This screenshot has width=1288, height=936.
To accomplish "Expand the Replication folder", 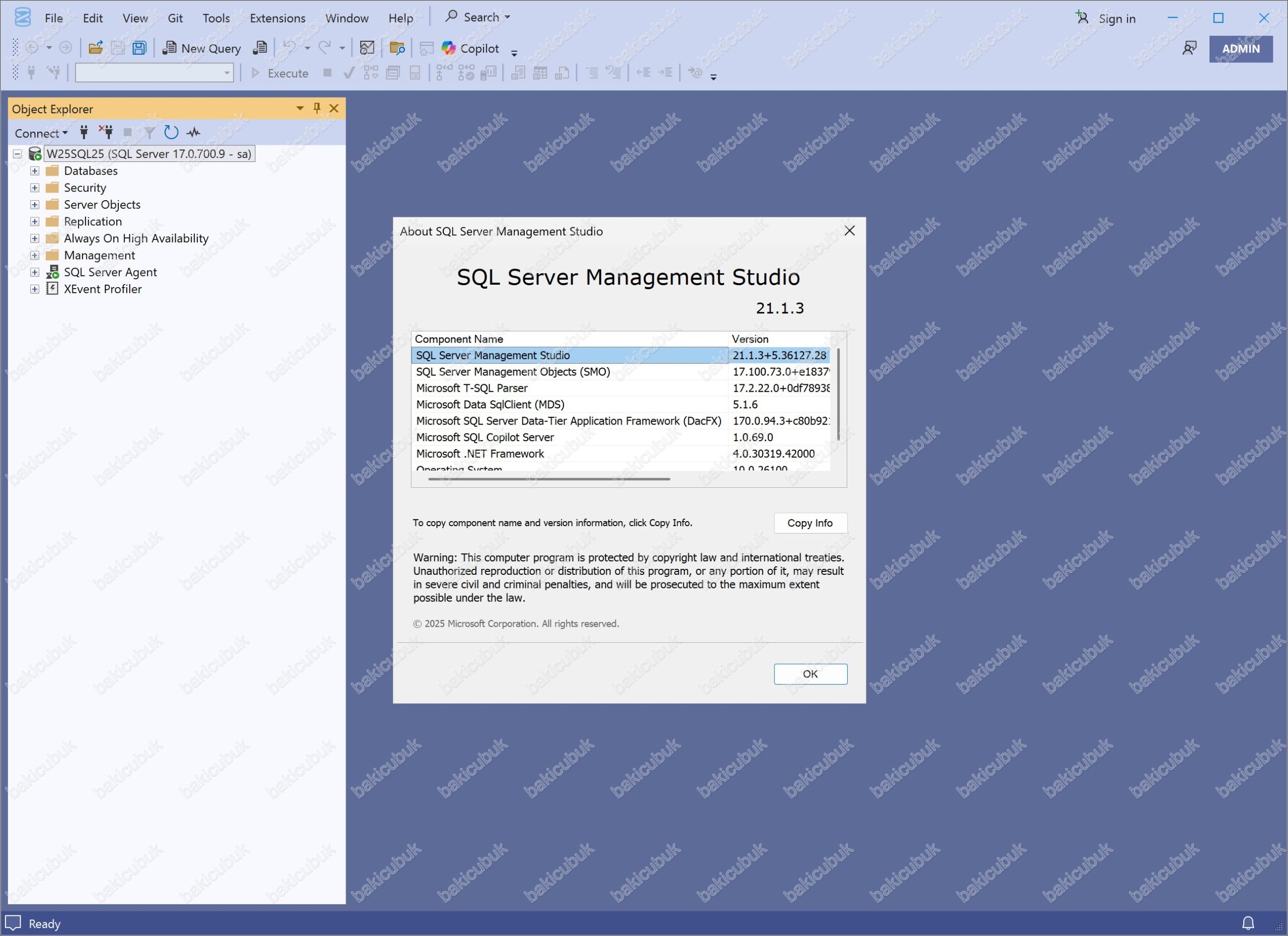I will pos(35,221).
